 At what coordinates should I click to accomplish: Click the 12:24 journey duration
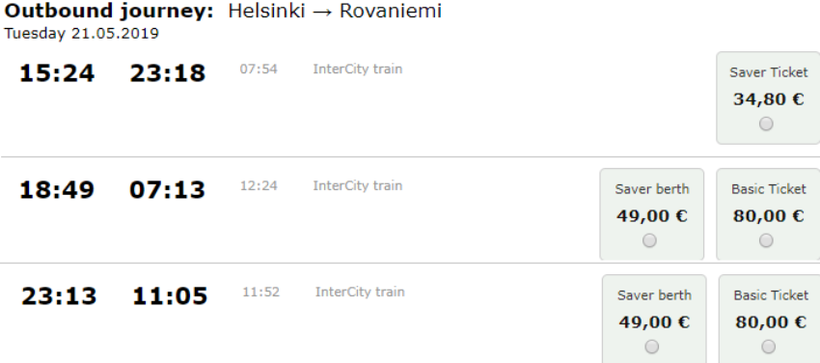[258, 186]
